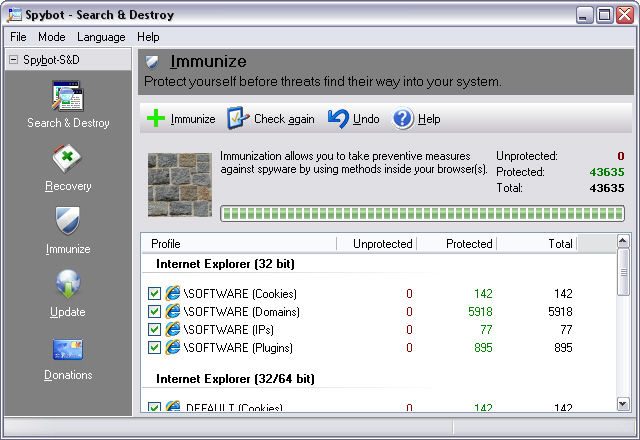This screenshot has width=640, height=440.
Task: Sort by the Profile column header
Action: click(239, 244)
